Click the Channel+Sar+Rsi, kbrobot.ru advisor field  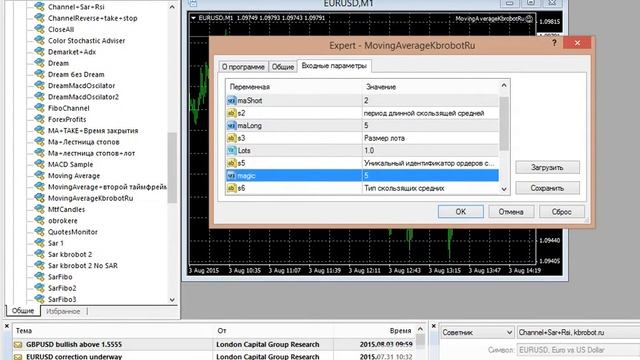coord(578,332)
